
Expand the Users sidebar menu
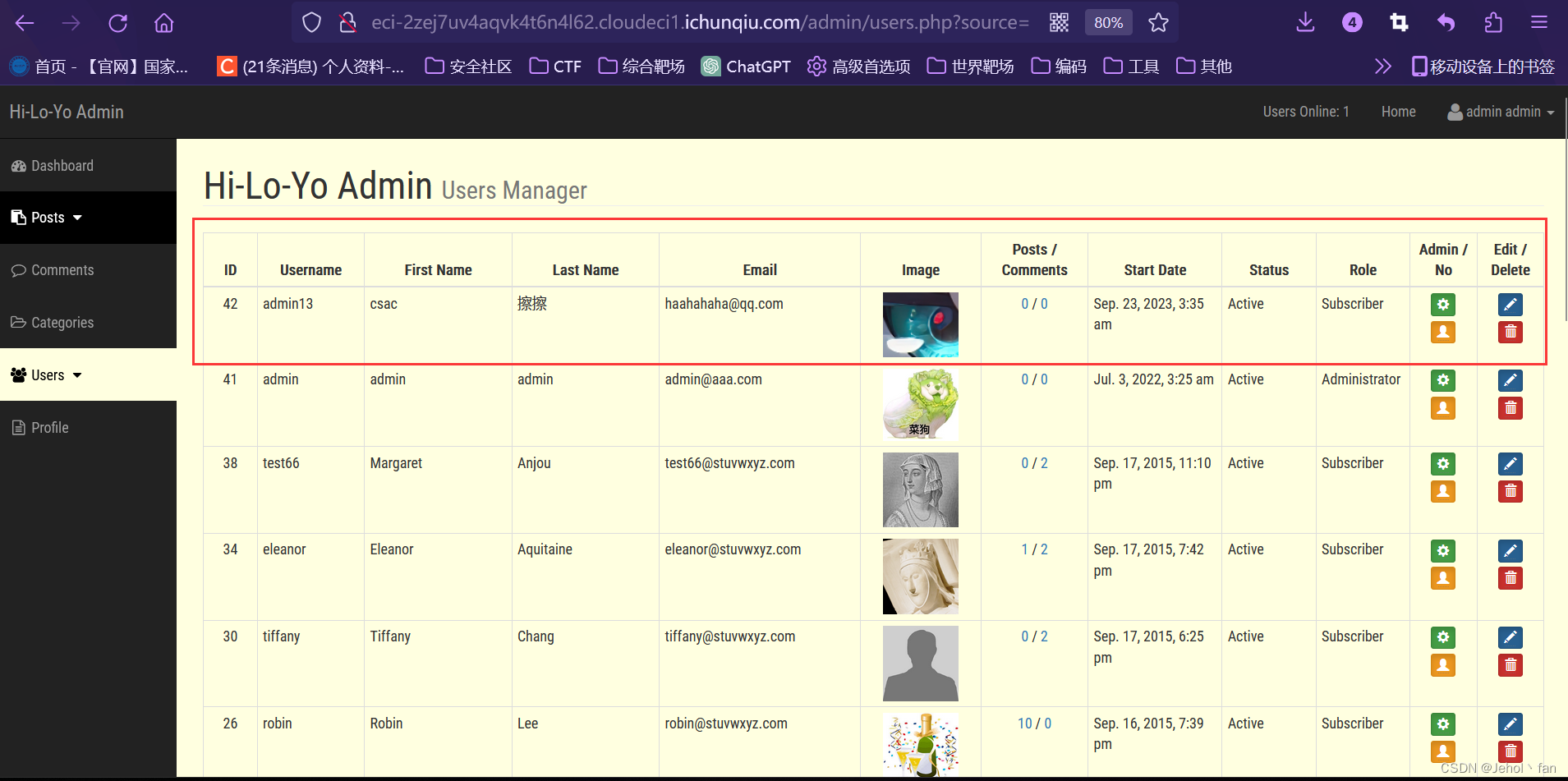click(88, 375)
